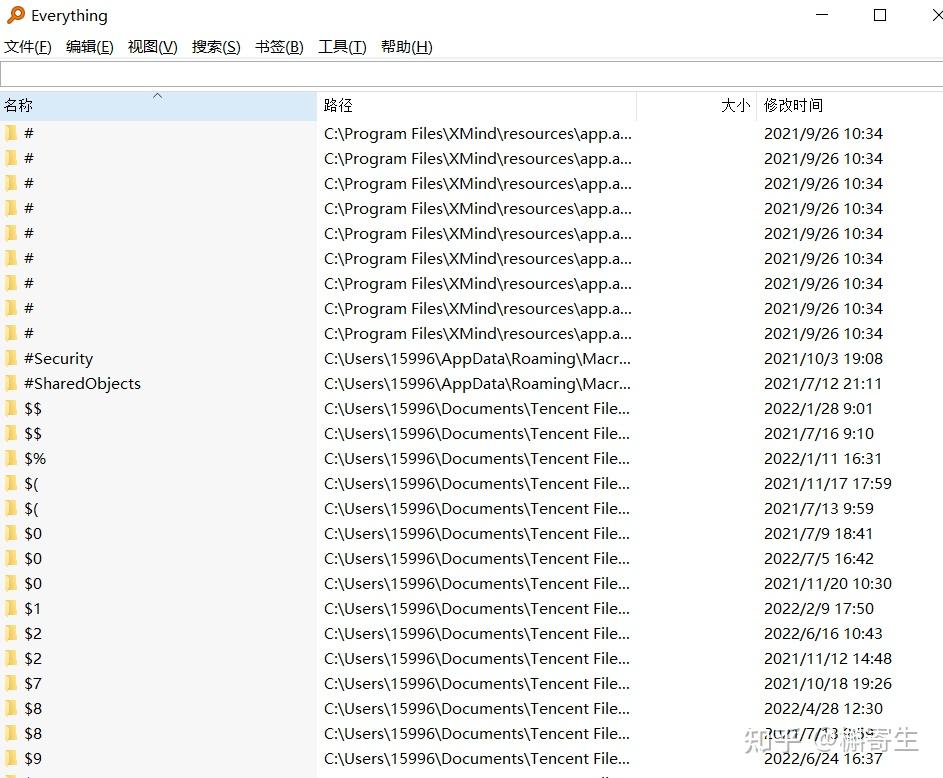Screen dimensions: 943x778
Task: Select the folder icon of the $% row
Action: 11,459
